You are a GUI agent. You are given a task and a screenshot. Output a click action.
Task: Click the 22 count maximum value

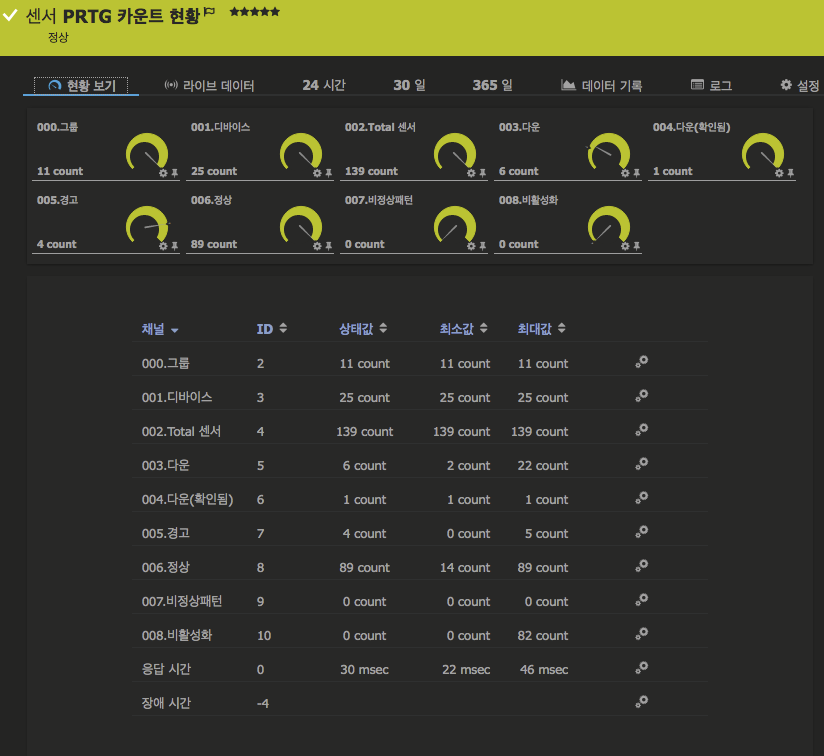click(x=543, y=466)
